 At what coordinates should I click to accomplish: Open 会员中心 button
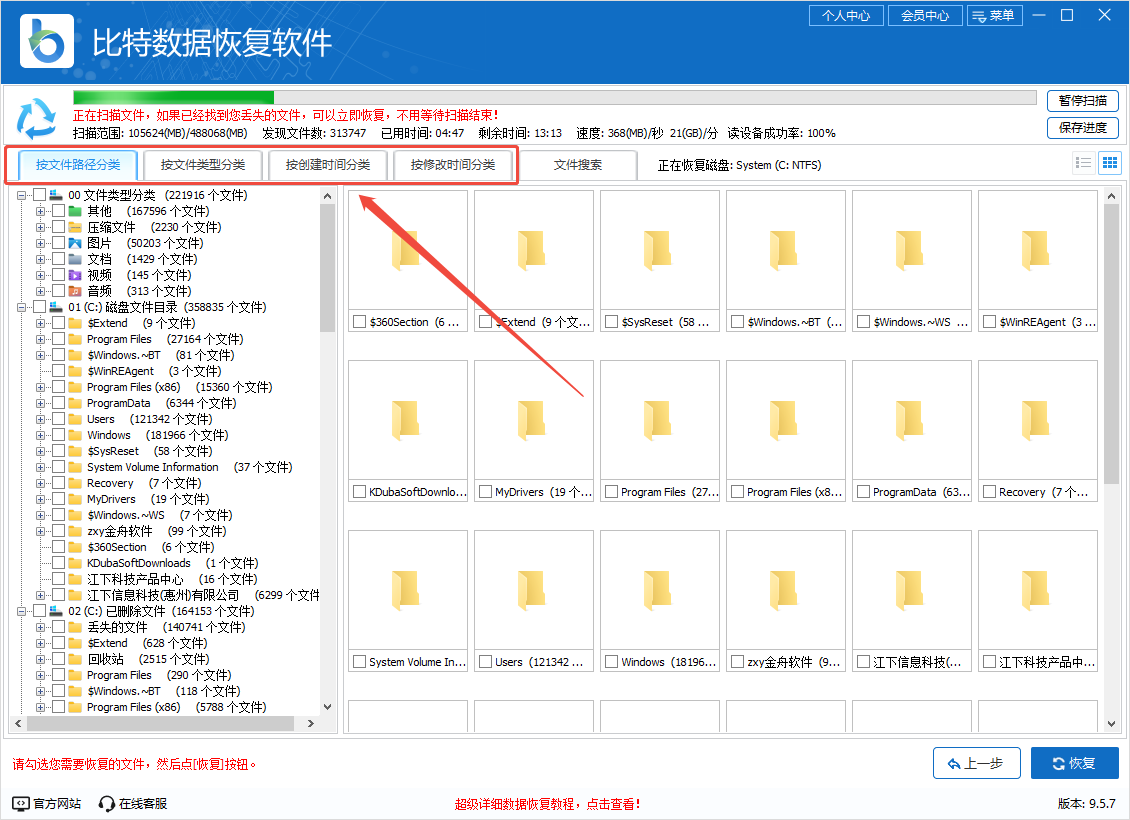(x=925, y=16)
